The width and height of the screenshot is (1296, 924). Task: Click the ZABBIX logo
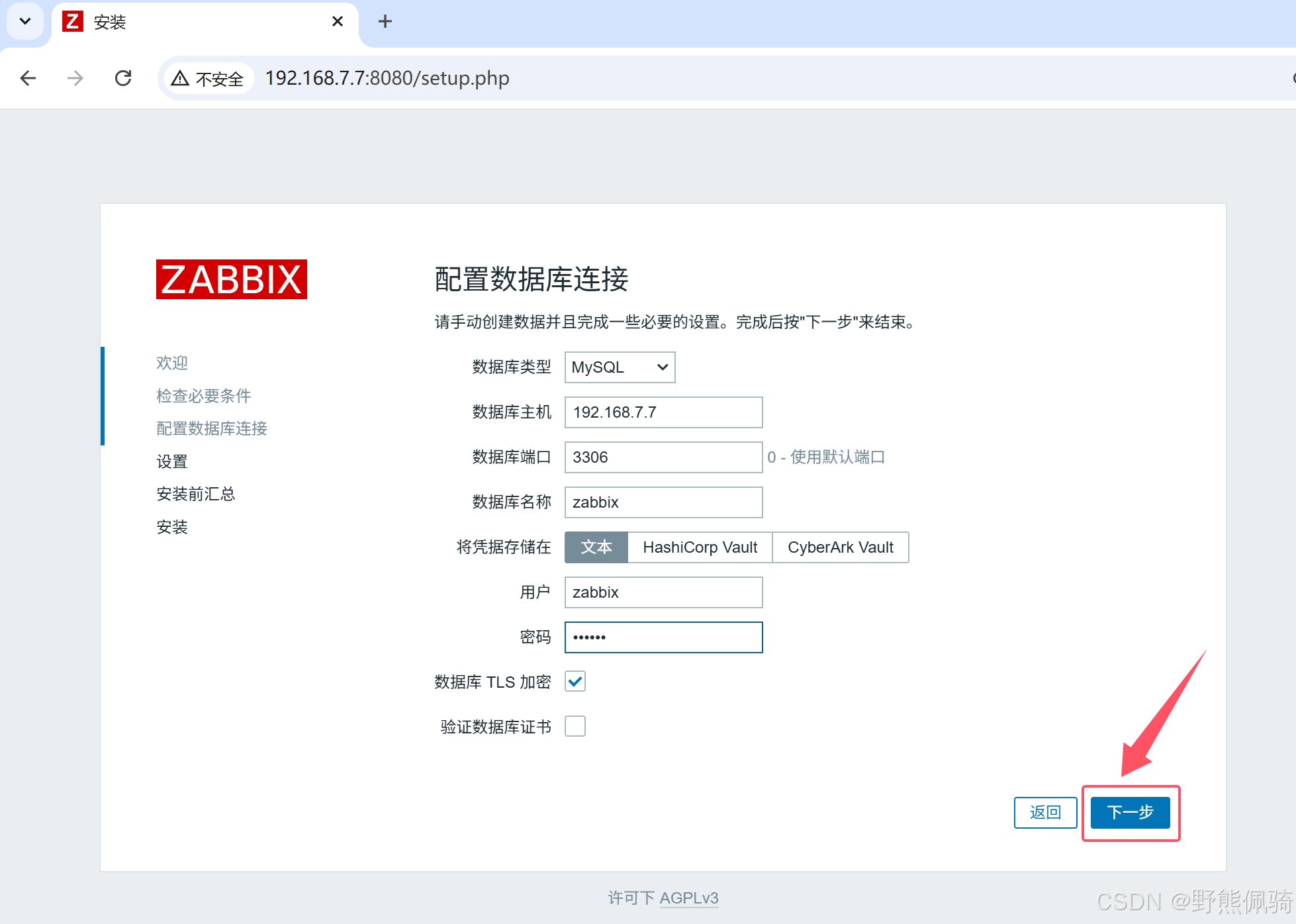tap(231, 279)
